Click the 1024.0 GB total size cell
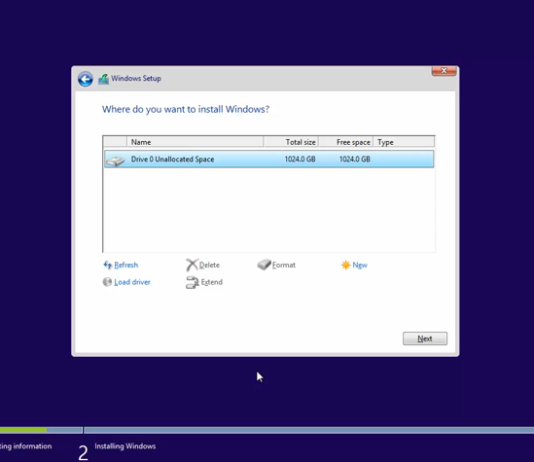The height and width of the screenshot is (462, 534). [x=300, y=159]
